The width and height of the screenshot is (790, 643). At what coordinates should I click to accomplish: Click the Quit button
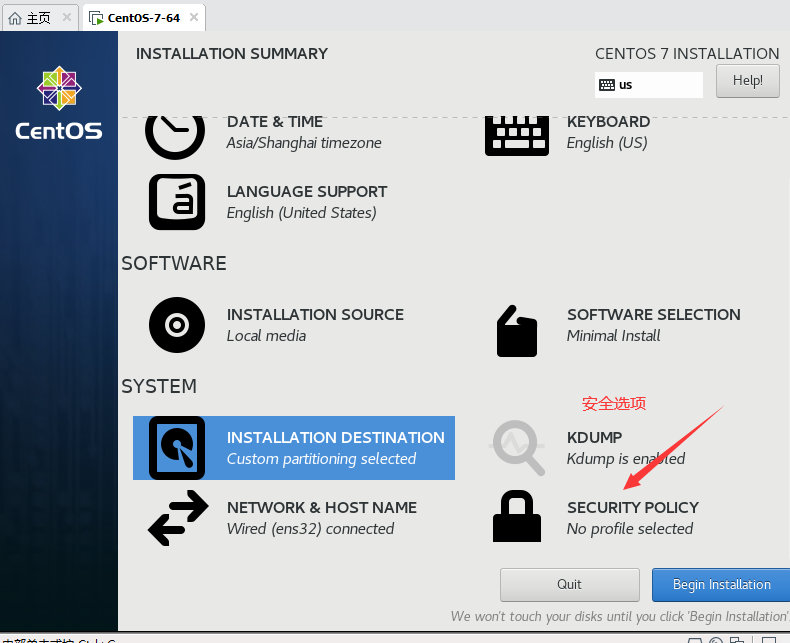pyautogui.click(x=569, y=585)
